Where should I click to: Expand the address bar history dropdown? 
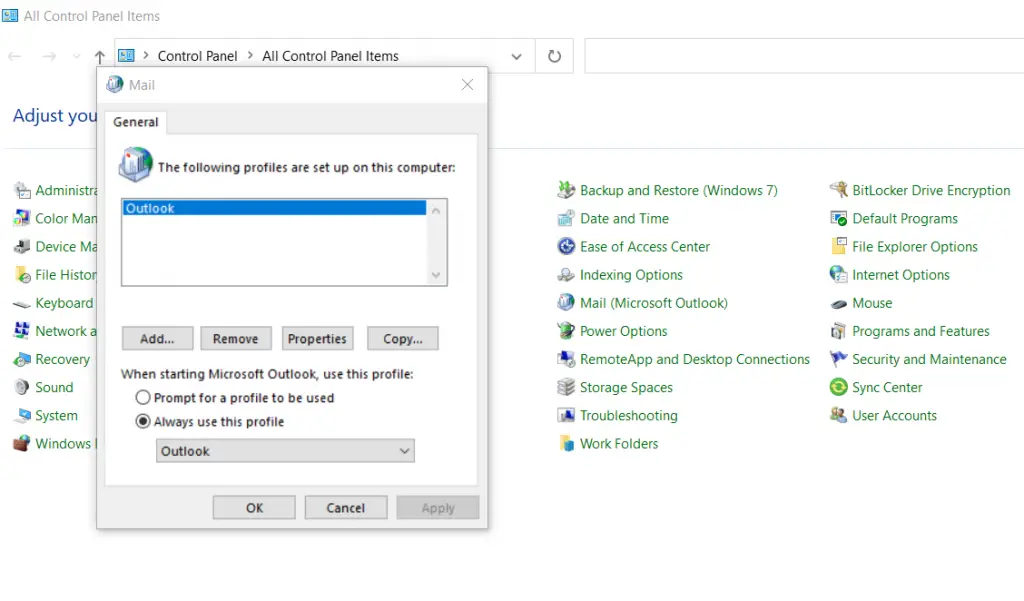[516, 56]
